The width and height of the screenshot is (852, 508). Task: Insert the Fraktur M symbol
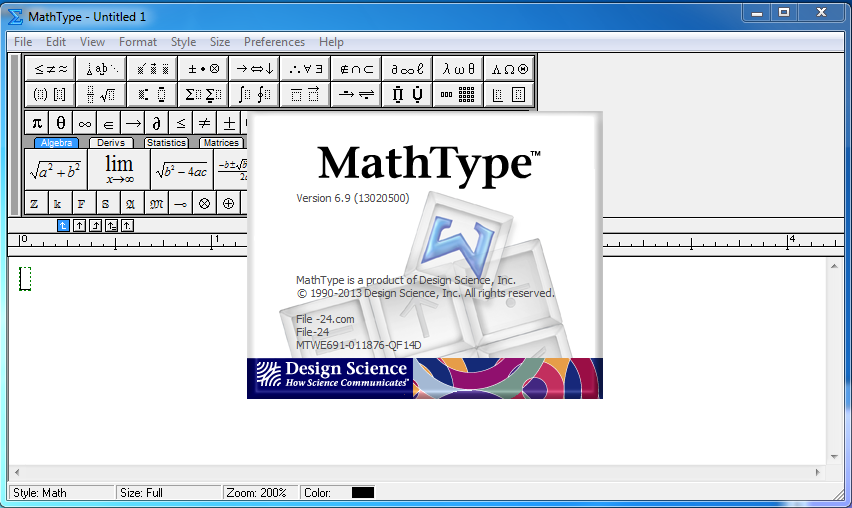pyautogui.click(x=156, y=204)
